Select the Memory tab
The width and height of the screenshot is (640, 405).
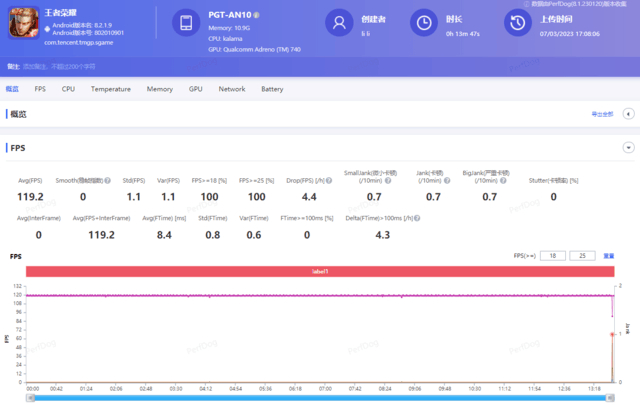pyautogui.click(x=159, y=89)
